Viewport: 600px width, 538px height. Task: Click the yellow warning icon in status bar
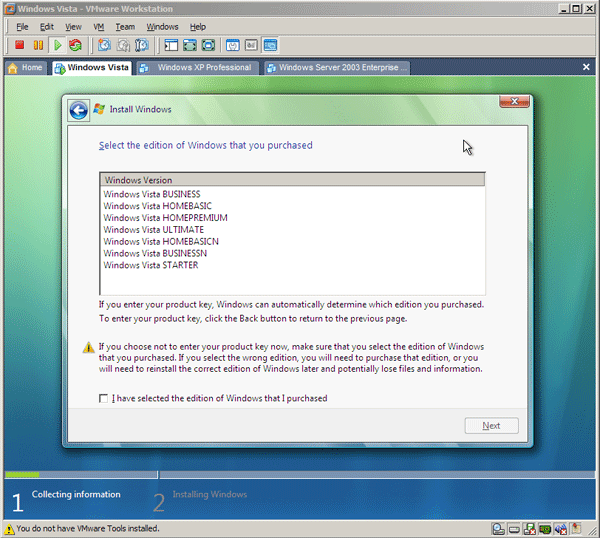tap(9, 529)
